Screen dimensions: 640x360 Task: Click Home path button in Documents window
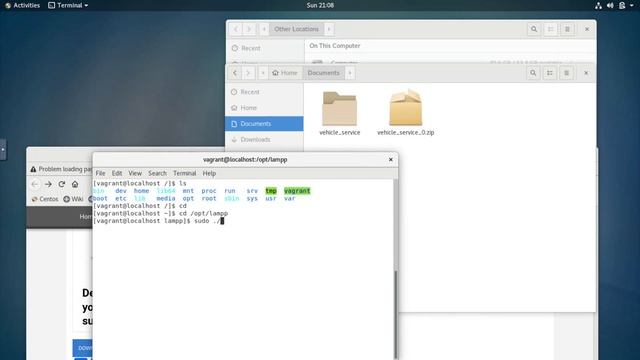tap(285, 73)
